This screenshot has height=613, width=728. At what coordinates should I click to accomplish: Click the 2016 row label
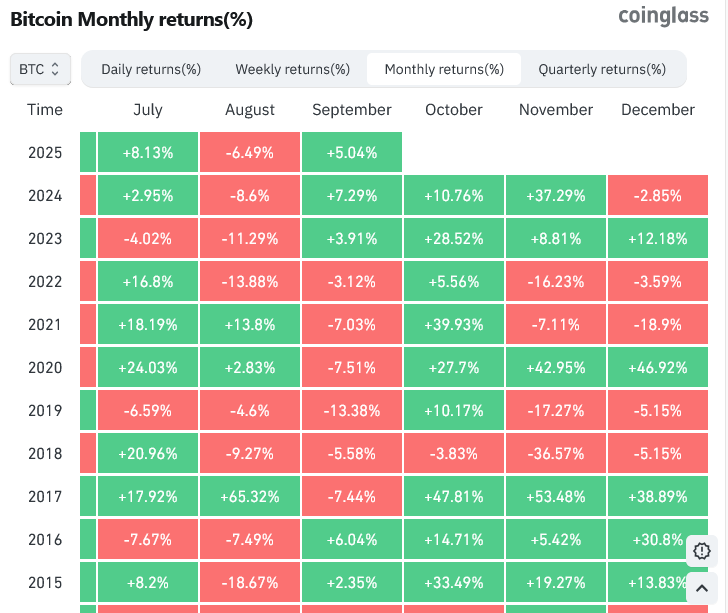click(x=45, y=539)
